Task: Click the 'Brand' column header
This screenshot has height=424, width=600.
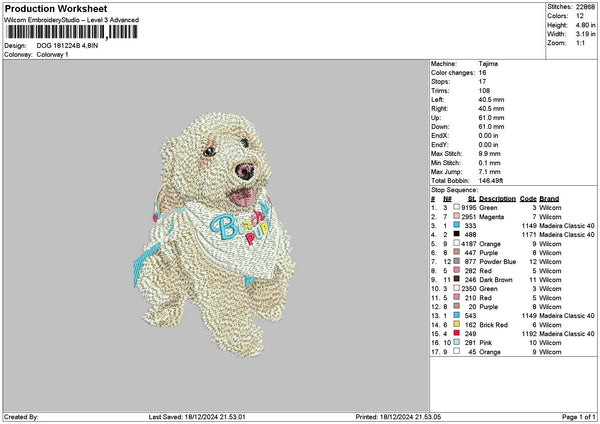Action: pos(549,199)
